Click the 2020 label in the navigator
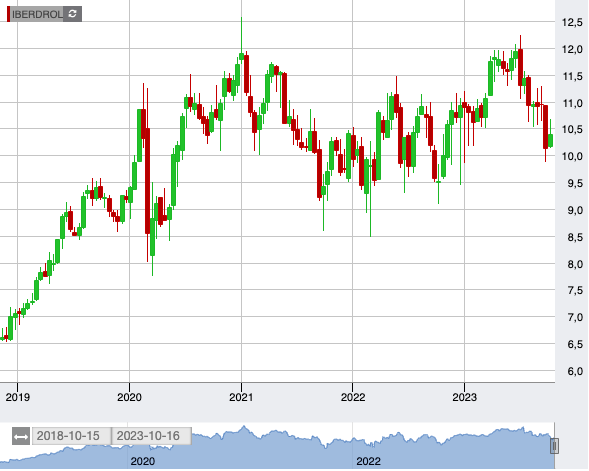The image size is (589, 471). 143,462
